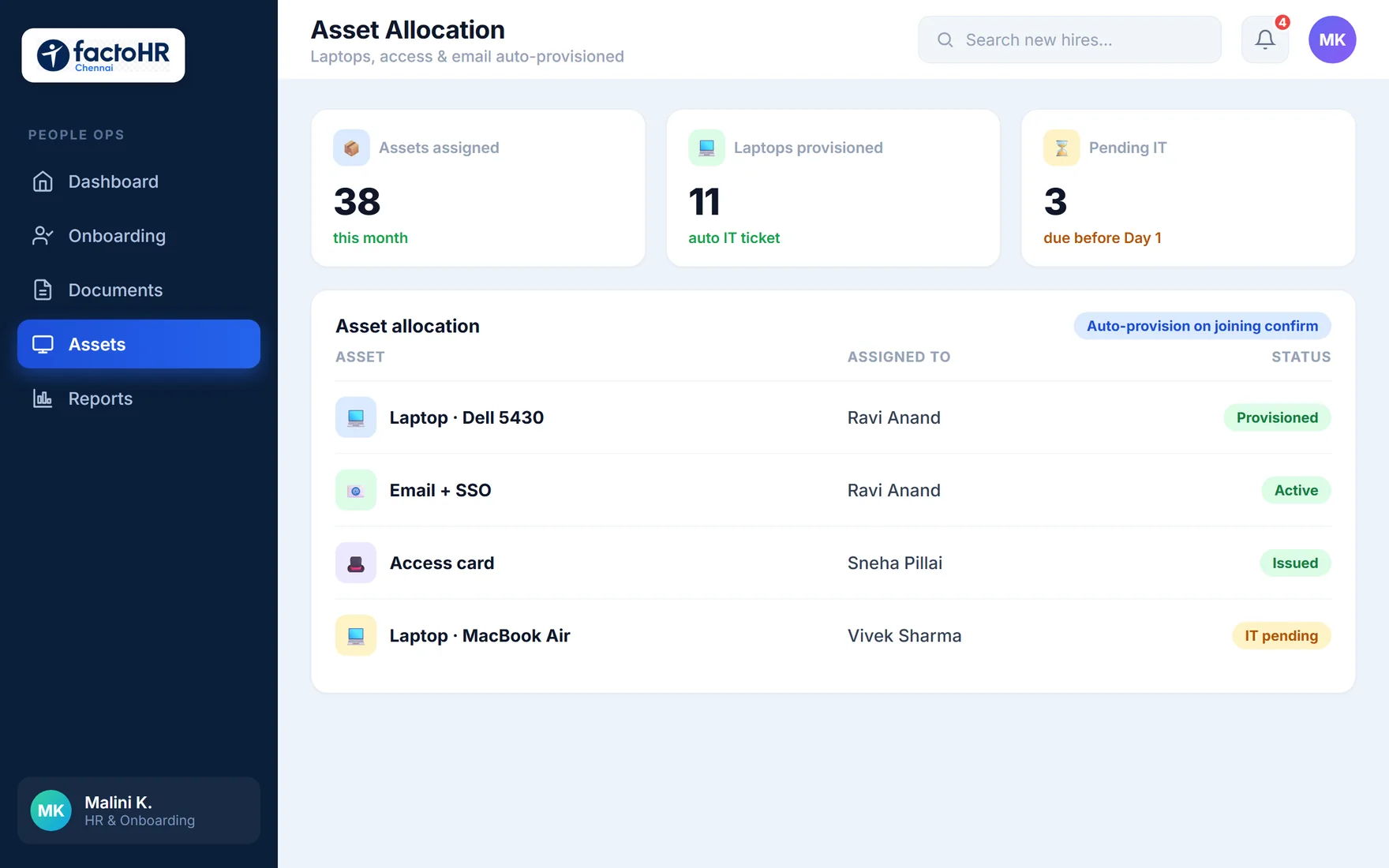Click the Issued status badge
Image resolution: width=1389 pixels, height=868 pixels.
coord(1295,563)
